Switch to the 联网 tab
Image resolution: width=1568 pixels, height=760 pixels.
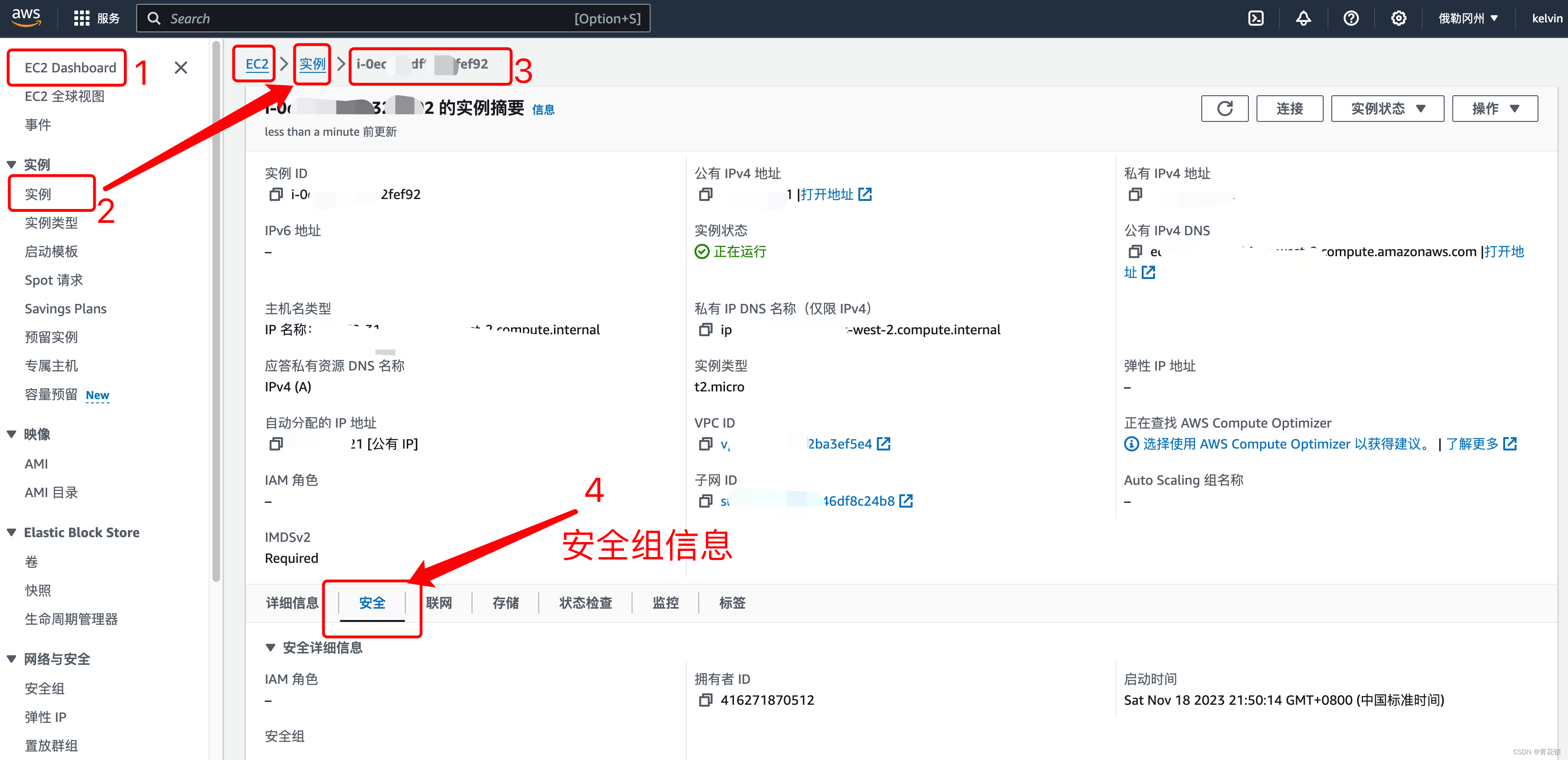[439, 602]
